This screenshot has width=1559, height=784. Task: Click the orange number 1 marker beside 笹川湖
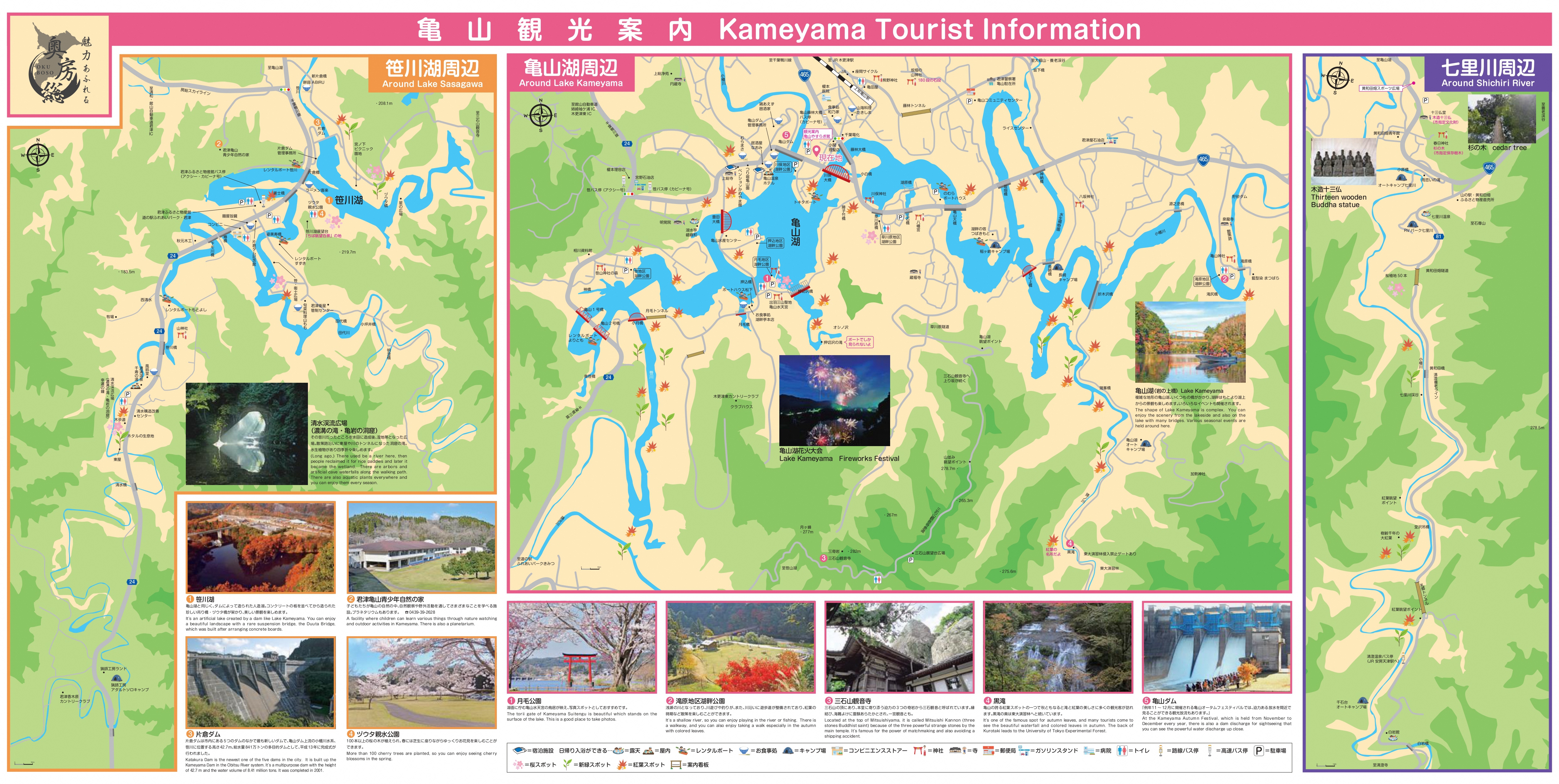point(329,200)
